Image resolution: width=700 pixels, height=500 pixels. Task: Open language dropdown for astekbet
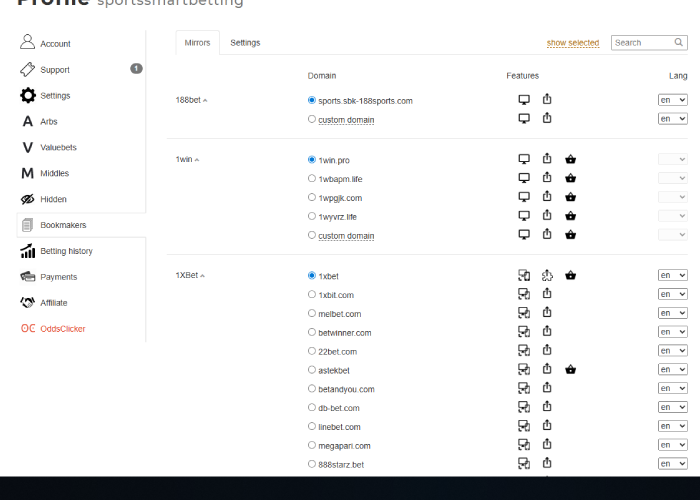(x=672, y=370)
